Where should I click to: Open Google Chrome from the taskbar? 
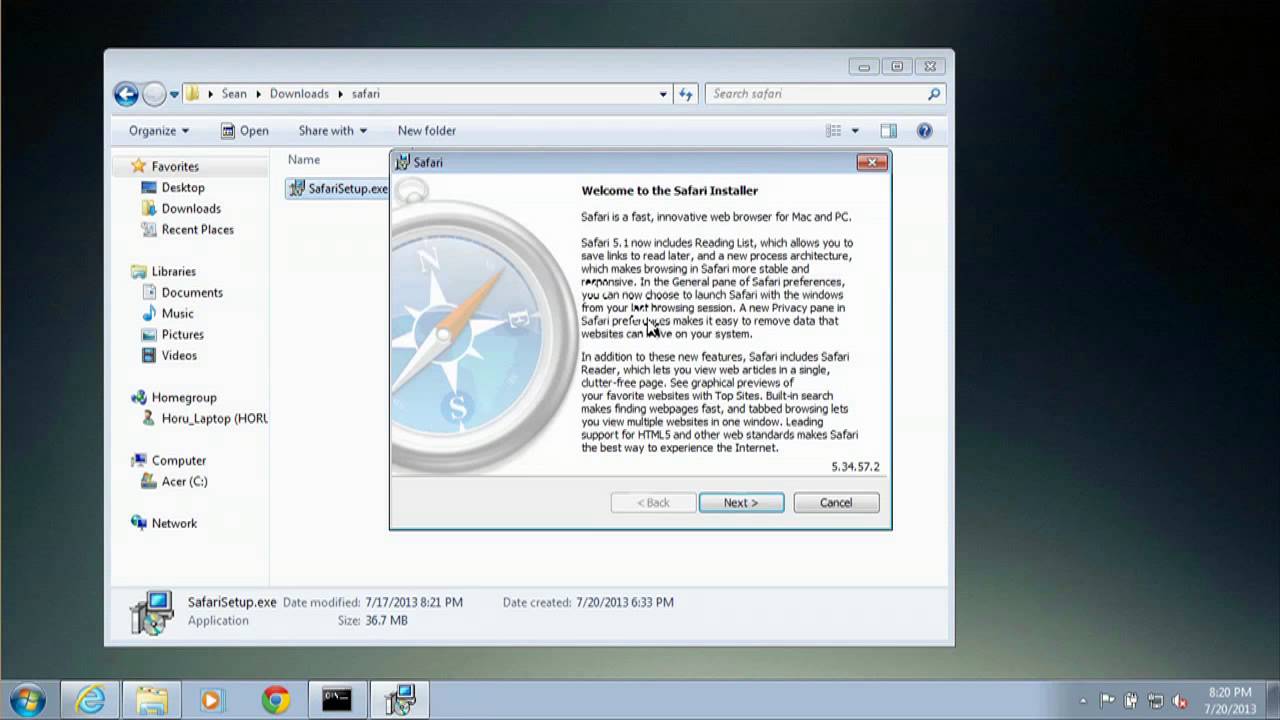click(276, 699)
